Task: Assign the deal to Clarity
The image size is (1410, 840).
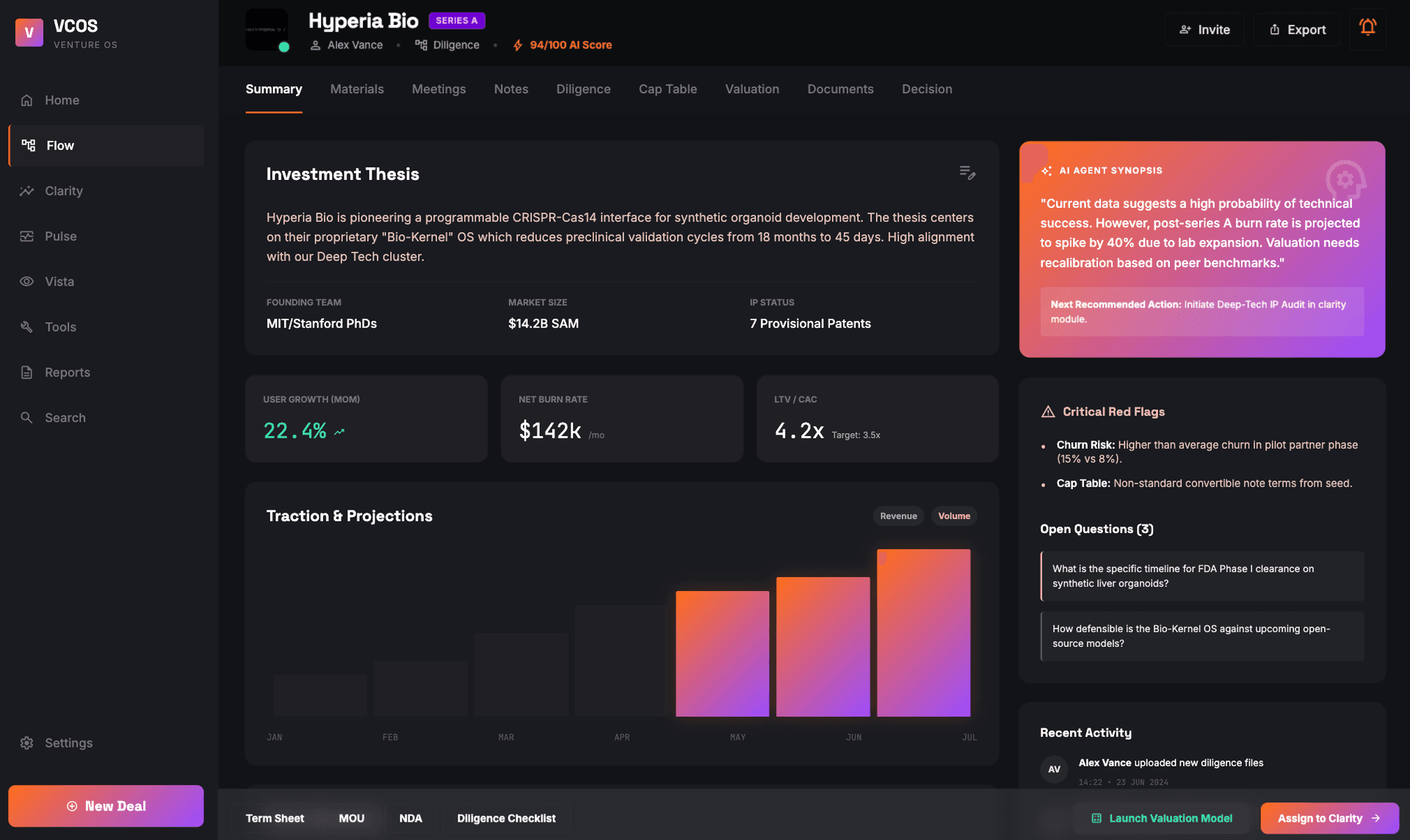Action: tap(1329, 818)
